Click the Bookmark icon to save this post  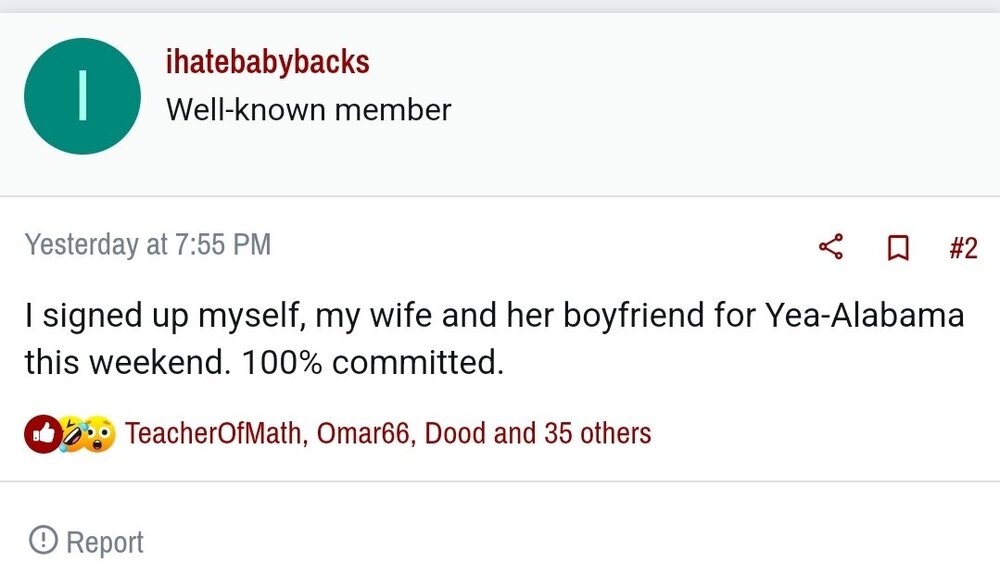point(898,247)
